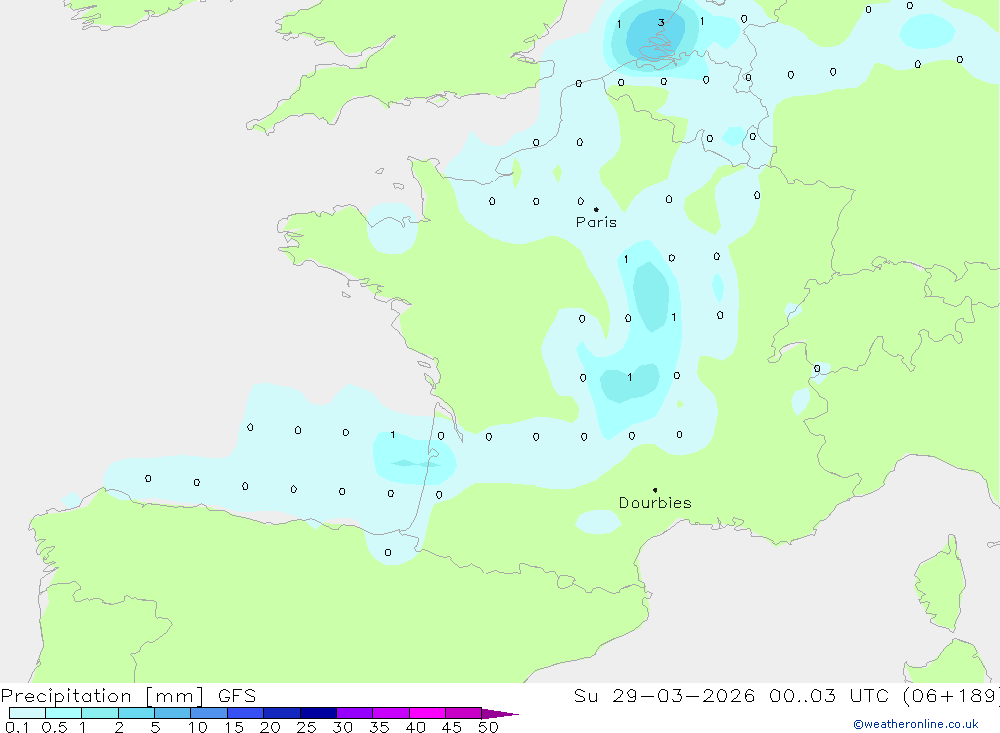The height and width of the screenshot is (733, 1000).
Task: Pick the 40–45 mm magenta legend swatch
Action: (x=427, y=713)
